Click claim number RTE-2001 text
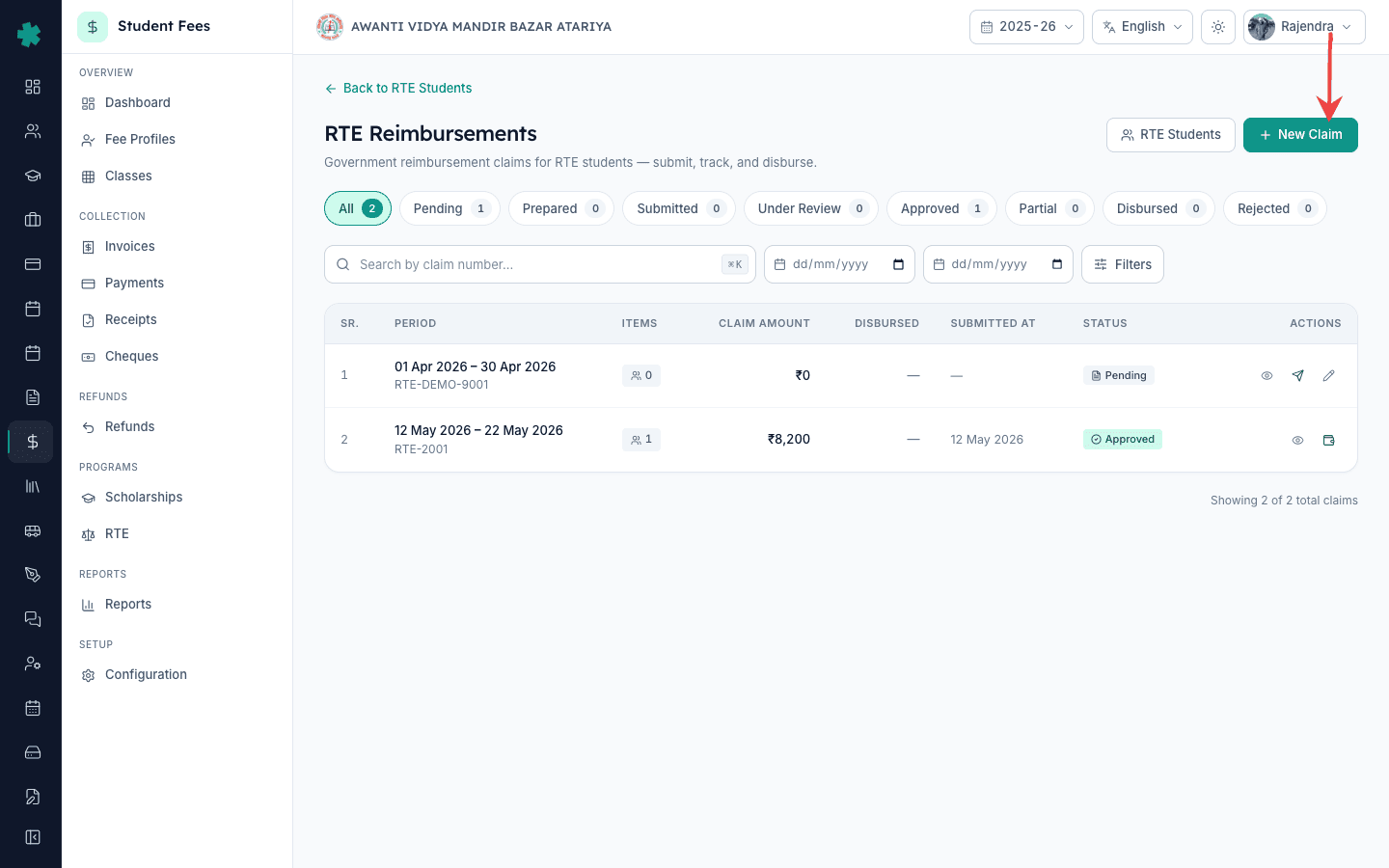1389x868 pixels. (422, 449)
